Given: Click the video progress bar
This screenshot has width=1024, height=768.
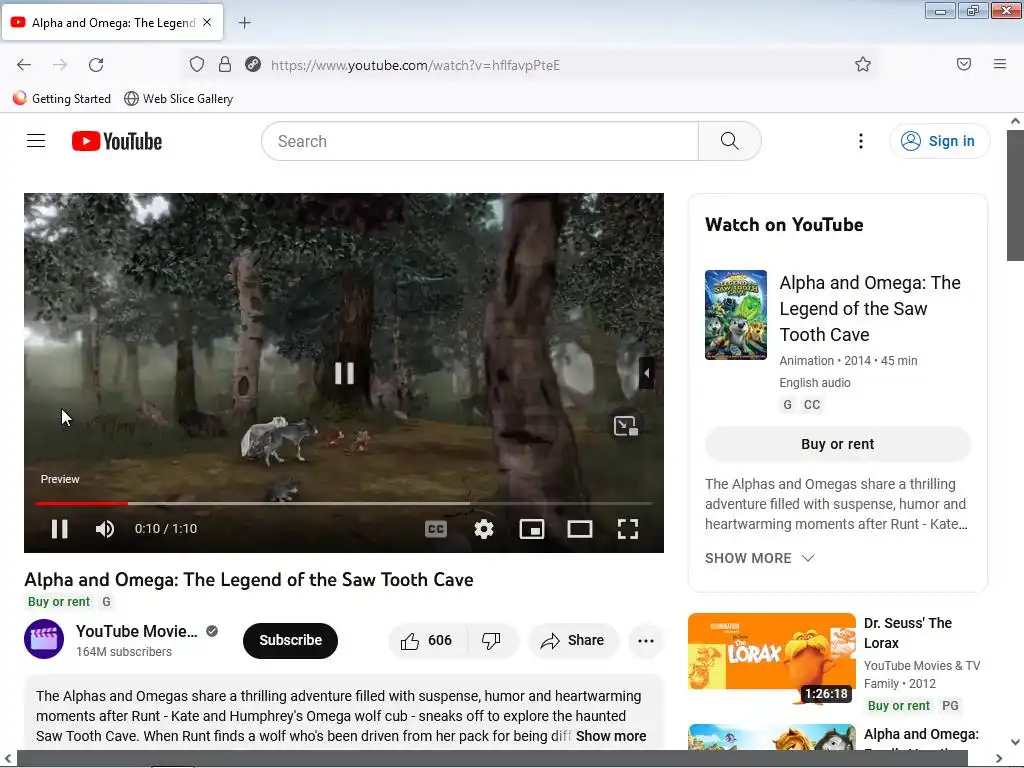Looking at the screenshot, I should coord(344,504).
